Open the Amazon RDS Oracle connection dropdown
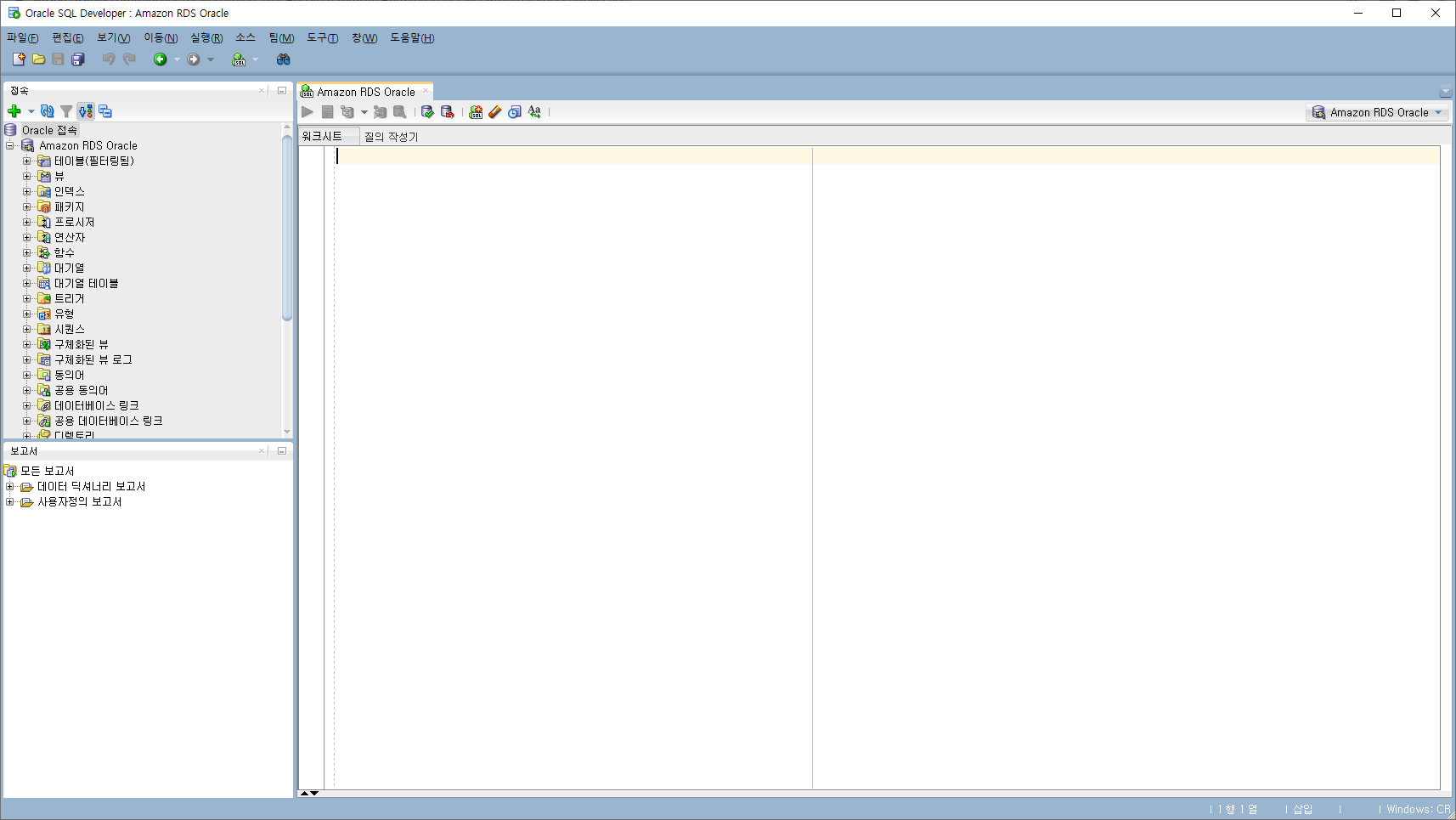The width and height of the screenshot is (1456, 820). pos(1377,112)
